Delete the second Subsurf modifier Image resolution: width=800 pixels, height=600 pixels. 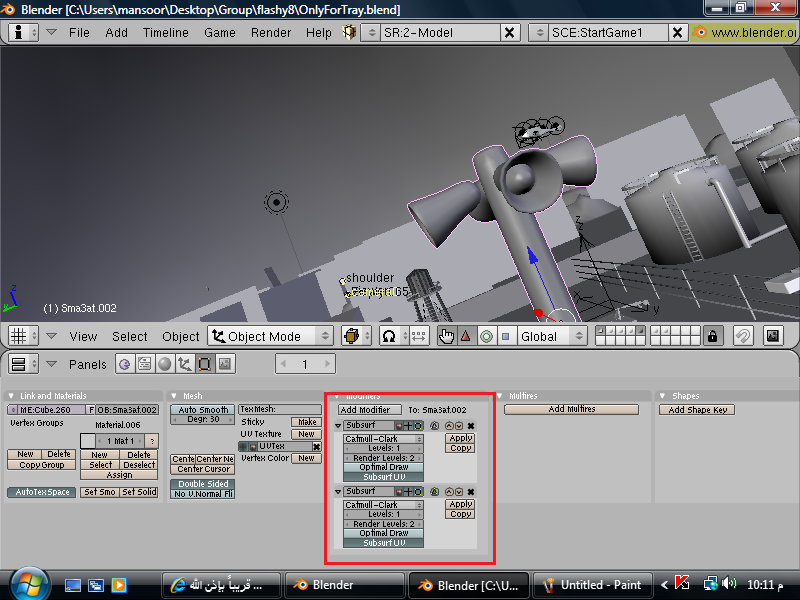point(471,492)
